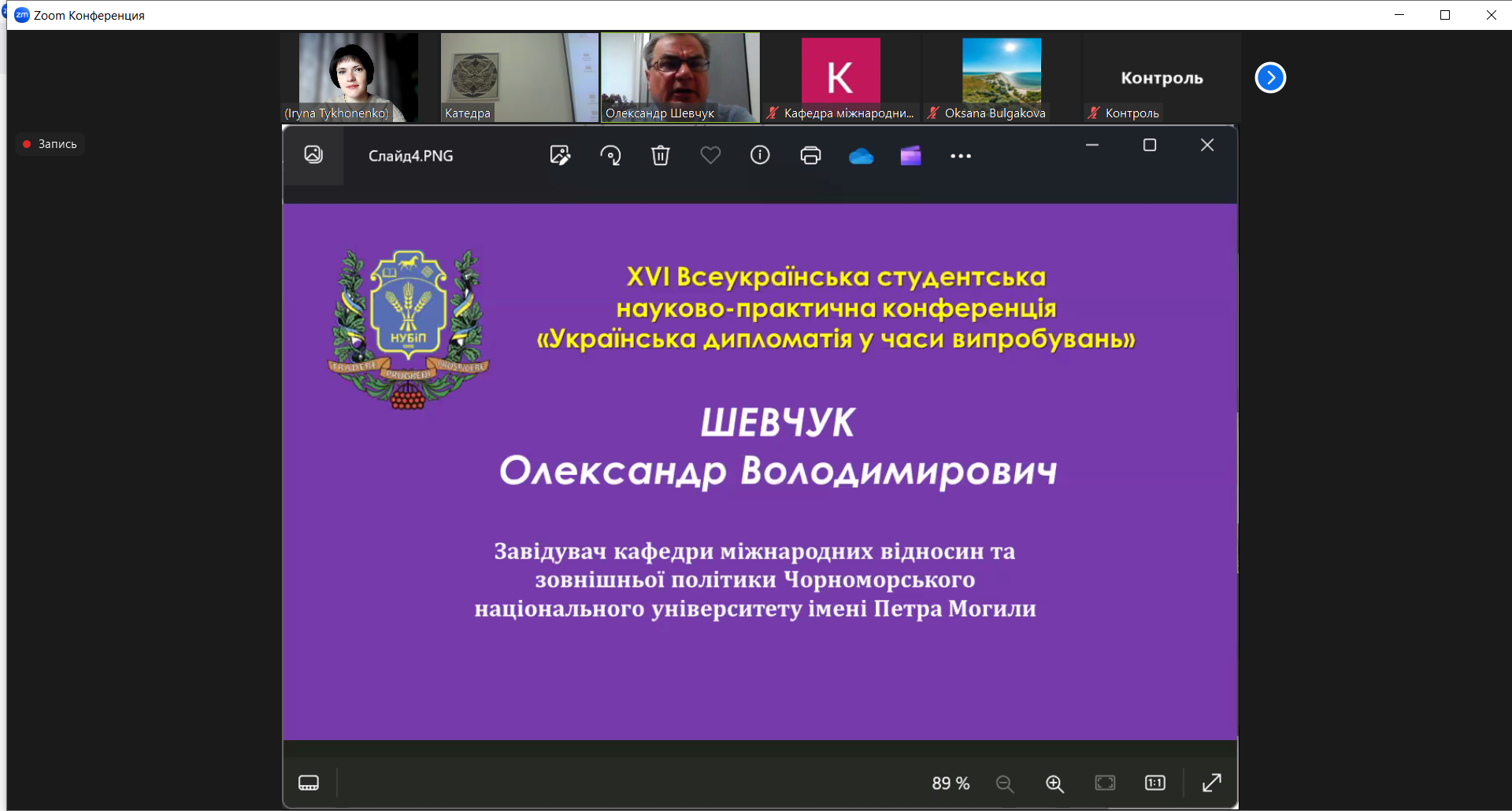This screenshot has width=1512, height=811.
Task: Close the Photos viewer window
Action: pyautogui.click(x=1207, y=145)
